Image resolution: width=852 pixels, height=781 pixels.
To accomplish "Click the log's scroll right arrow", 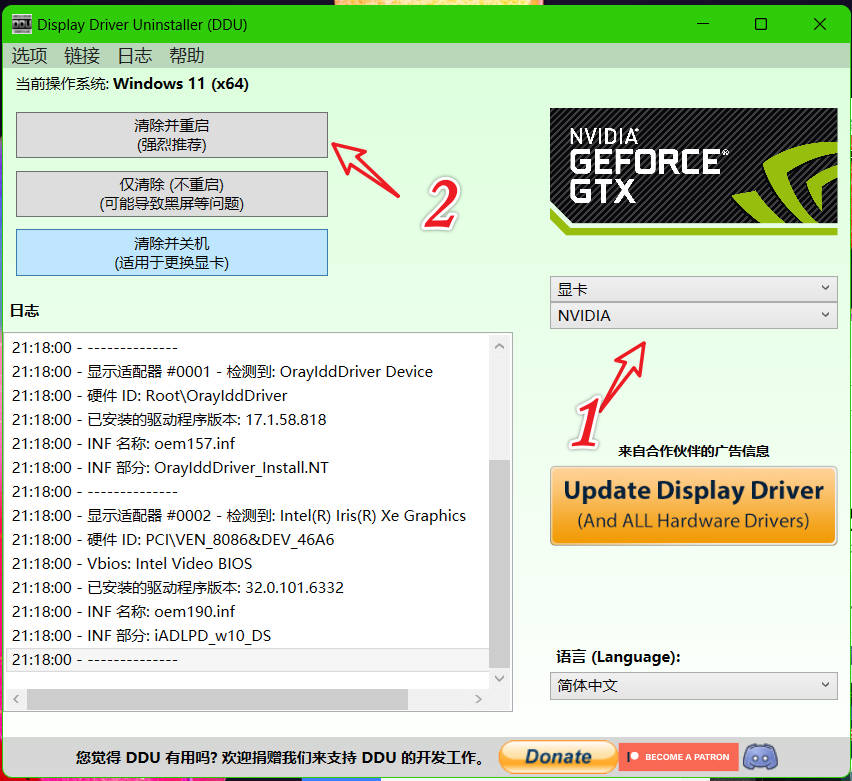I will [481, 700].
